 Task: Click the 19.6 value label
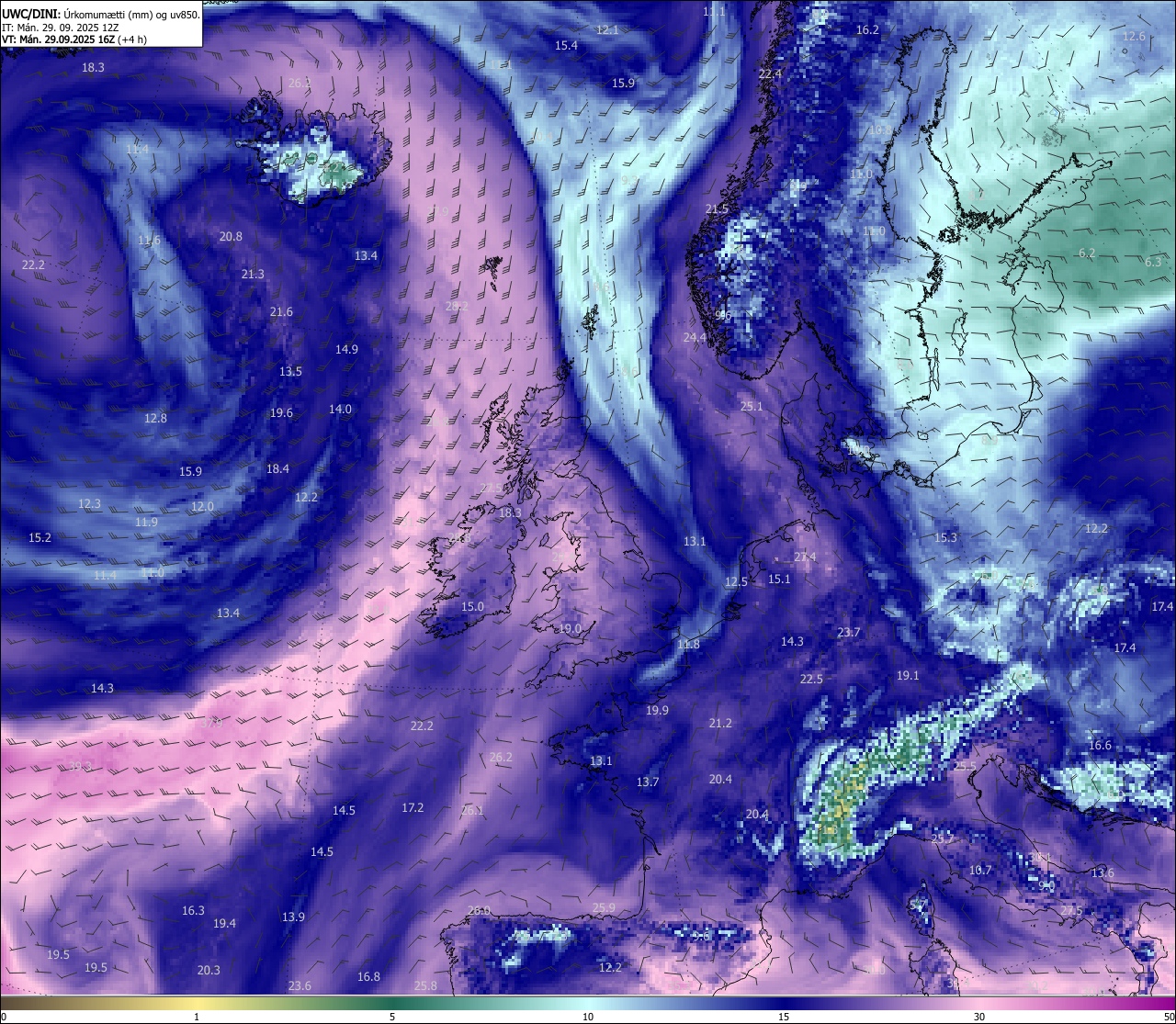(281, 412)
